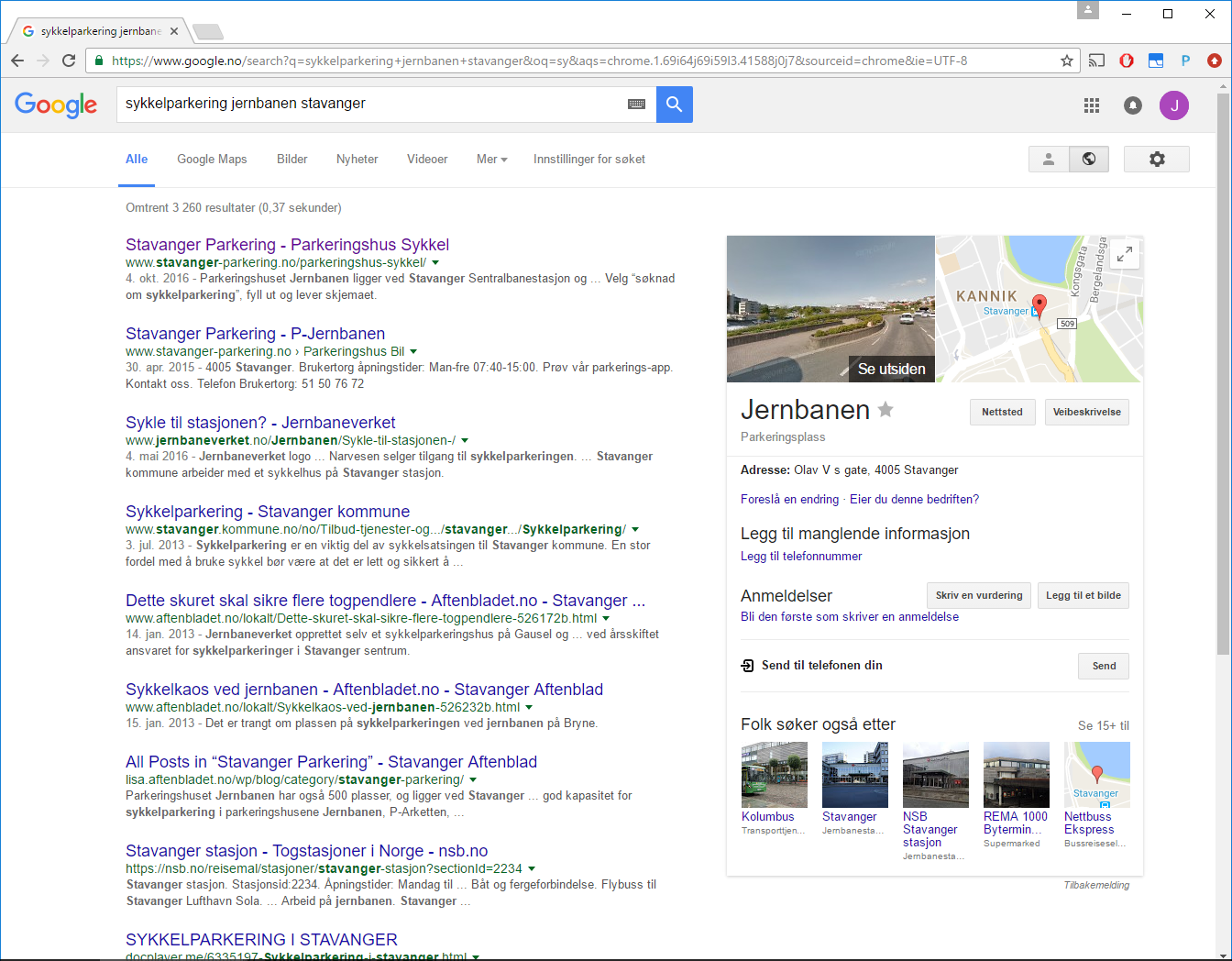Image resolution: width=1232 pixels, height=961 pixels.
Task: Click the Chrome profile icon in titlebar
Action: tap(1088, 10)
